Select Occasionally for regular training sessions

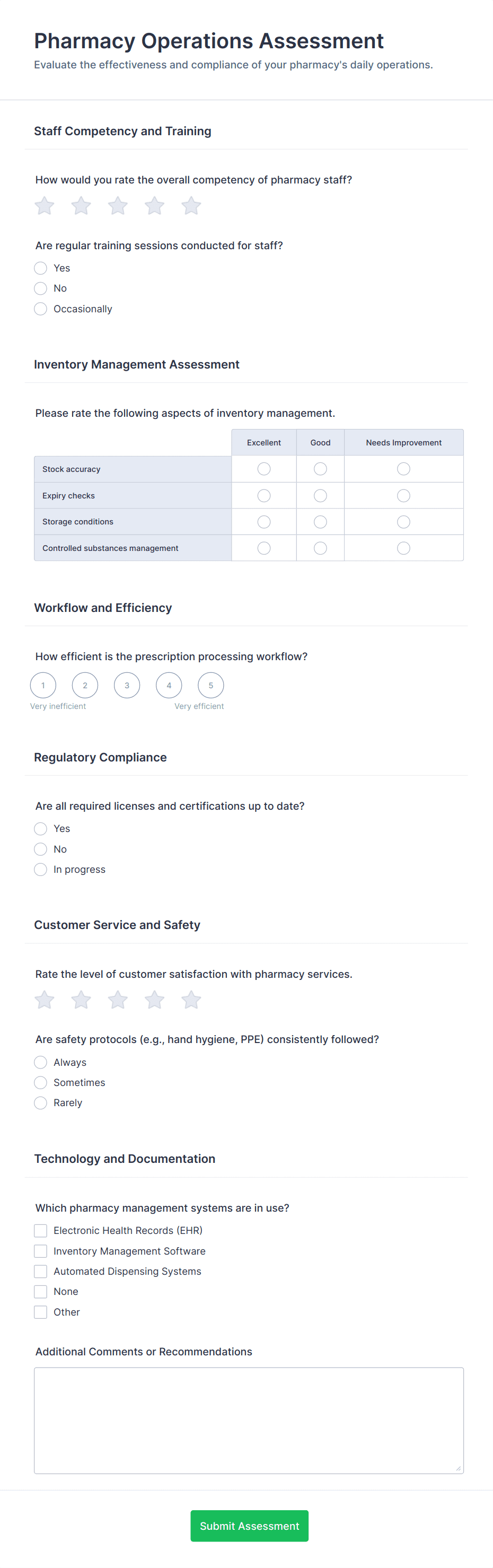point(41,309)
